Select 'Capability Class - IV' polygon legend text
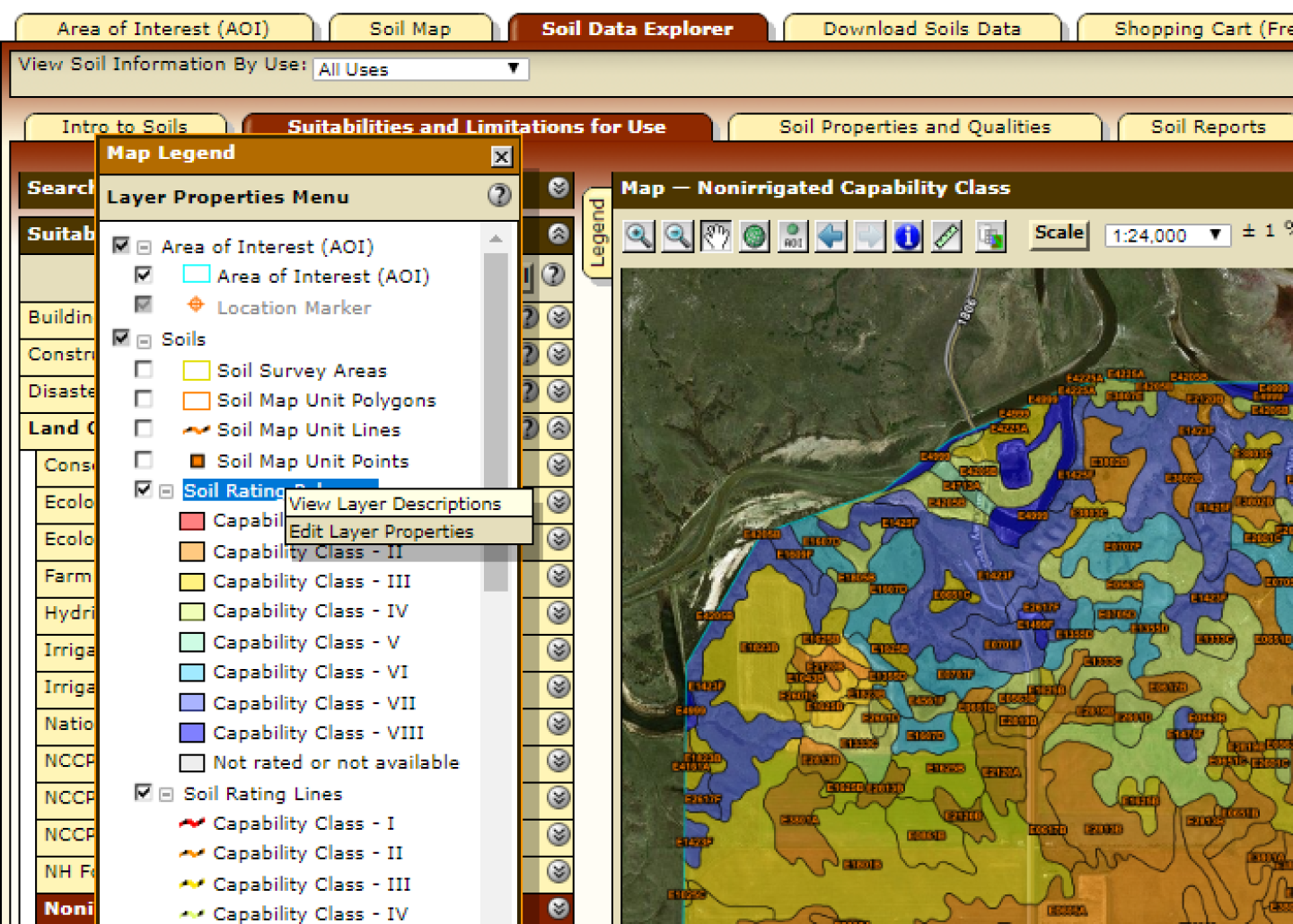 point(311,612)
